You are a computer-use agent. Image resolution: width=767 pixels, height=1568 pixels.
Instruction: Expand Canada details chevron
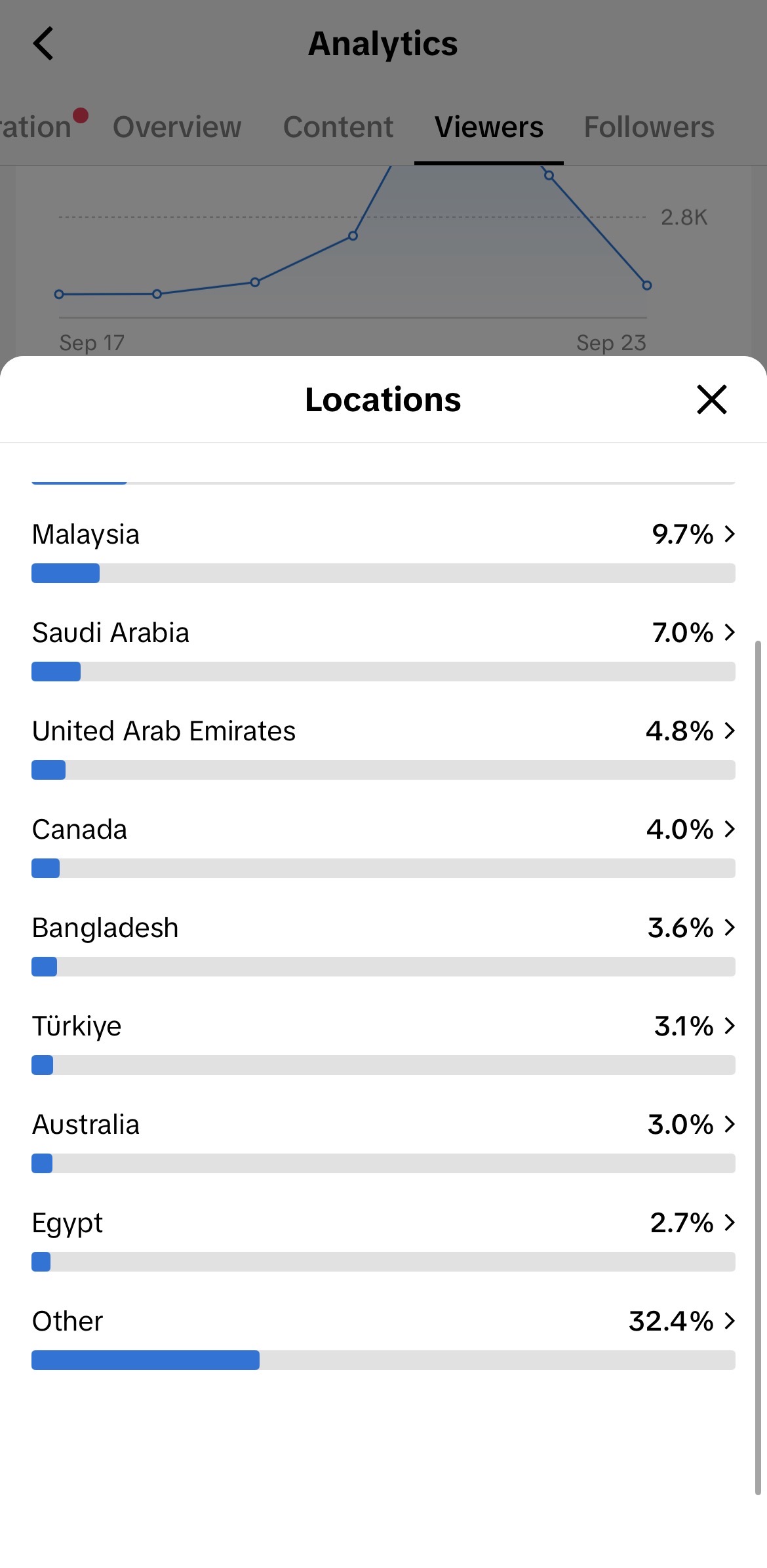pos(730,829)
